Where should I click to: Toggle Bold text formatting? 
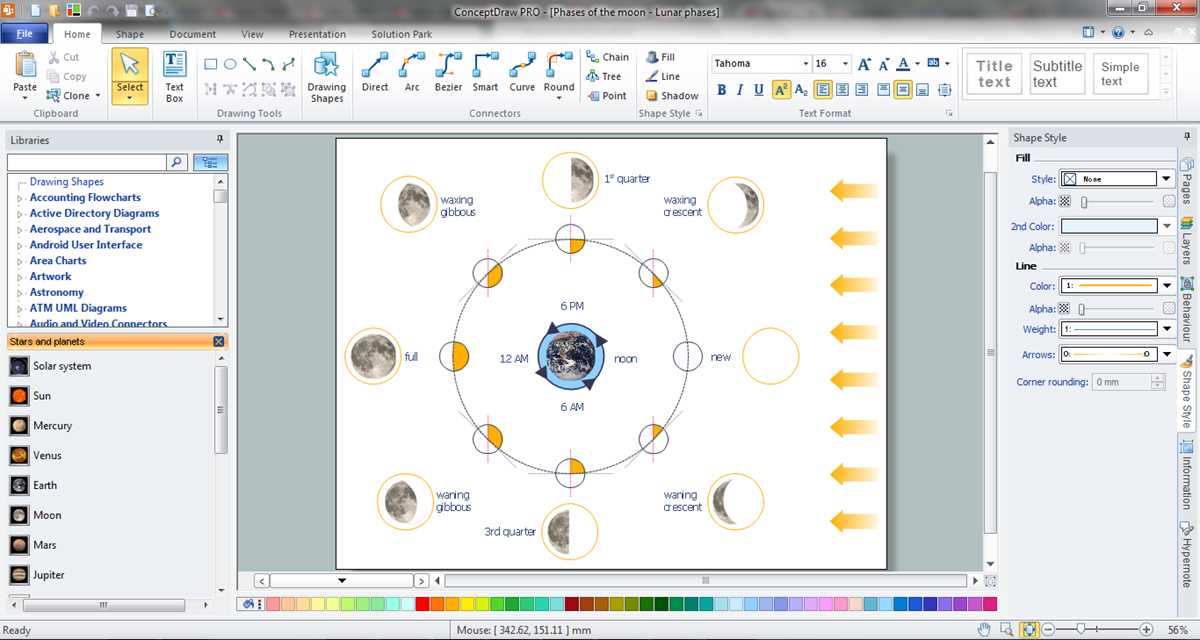(722, 90)
